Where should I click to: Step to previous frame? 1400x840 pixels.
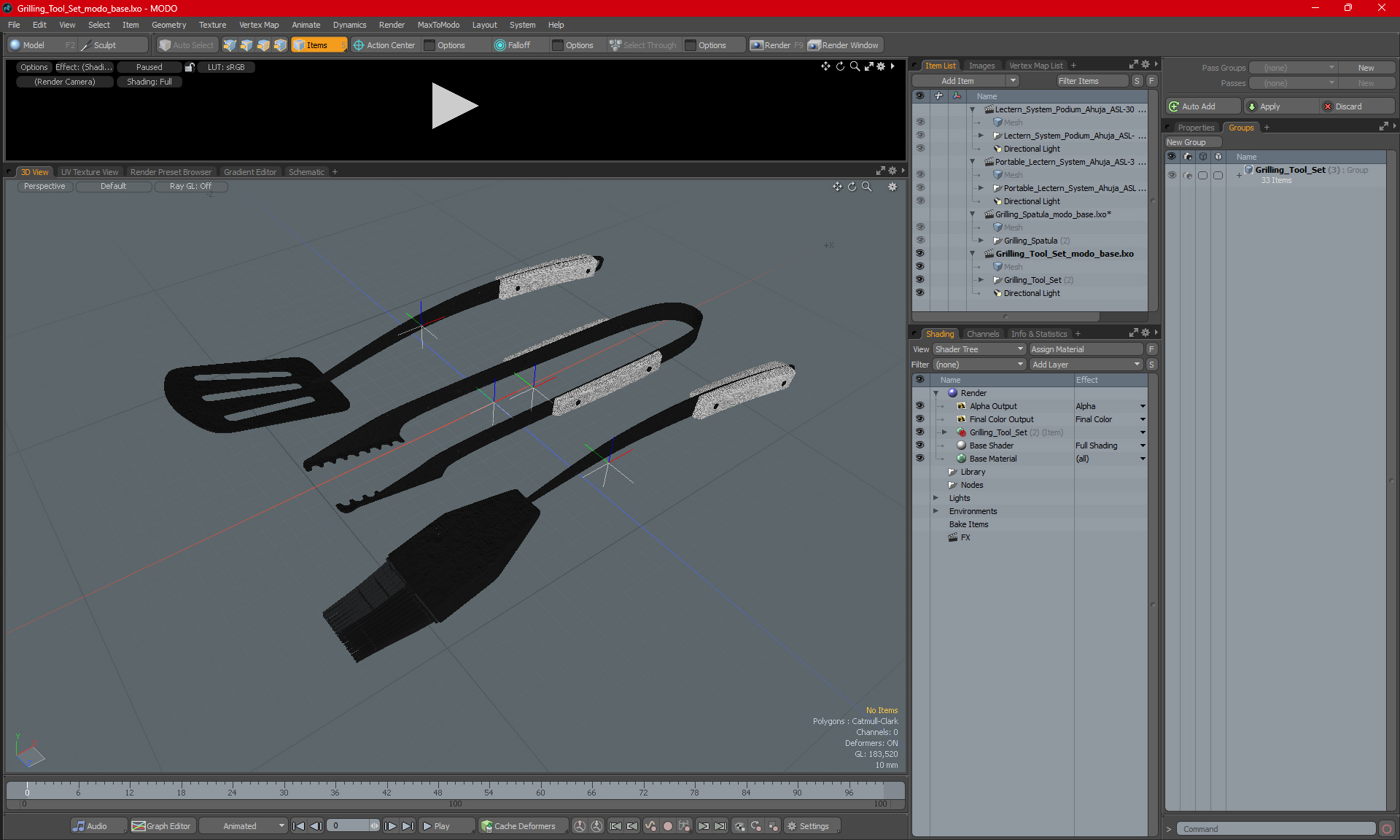click(316, 826)
